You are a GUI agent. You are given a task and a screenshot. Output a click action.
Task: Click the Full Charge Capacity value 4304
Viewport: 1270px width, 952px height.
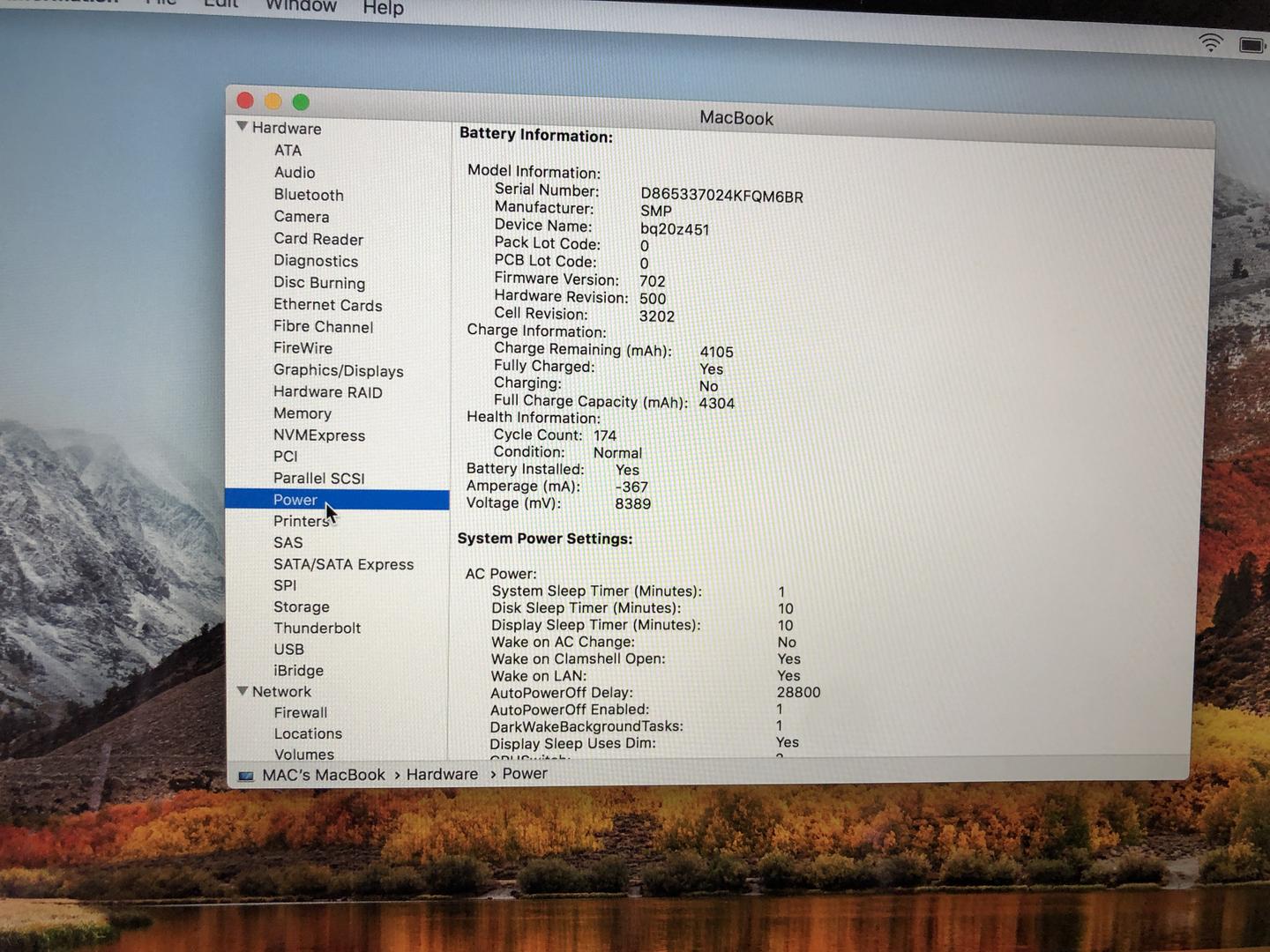point(716,404)
